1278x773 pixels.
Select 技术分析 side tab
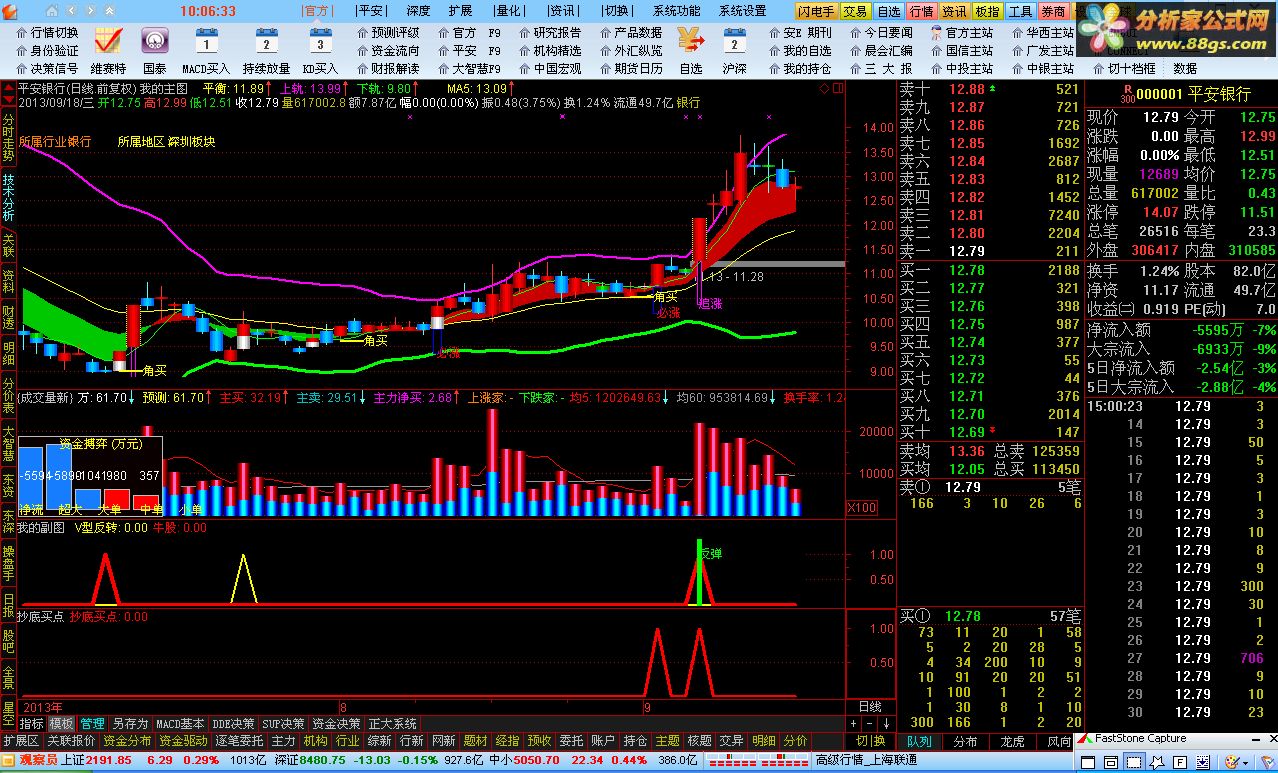tap(8, 196)
